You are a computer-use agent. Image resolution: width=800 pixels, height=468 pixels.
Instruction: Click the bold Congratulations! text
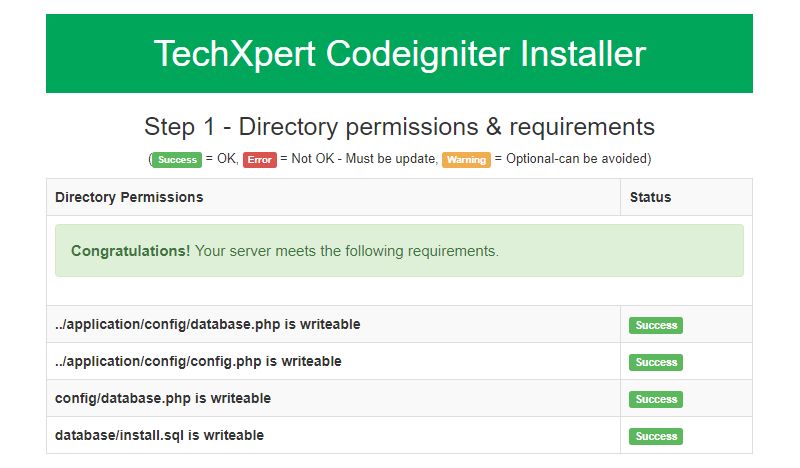click(130, 251)
